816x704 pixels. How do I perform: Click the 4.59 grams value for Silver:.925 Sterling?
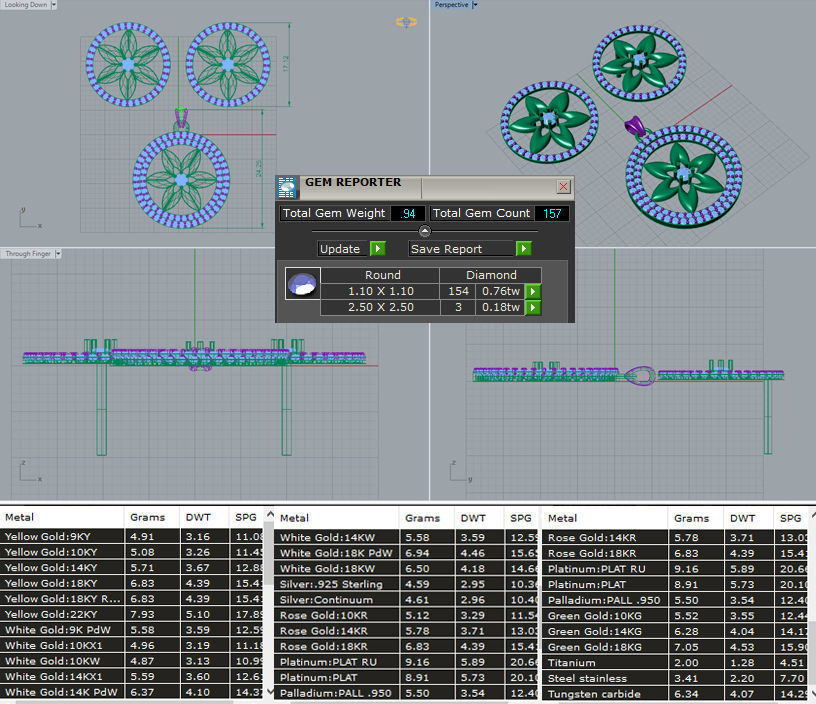click(x=417, y=584)
